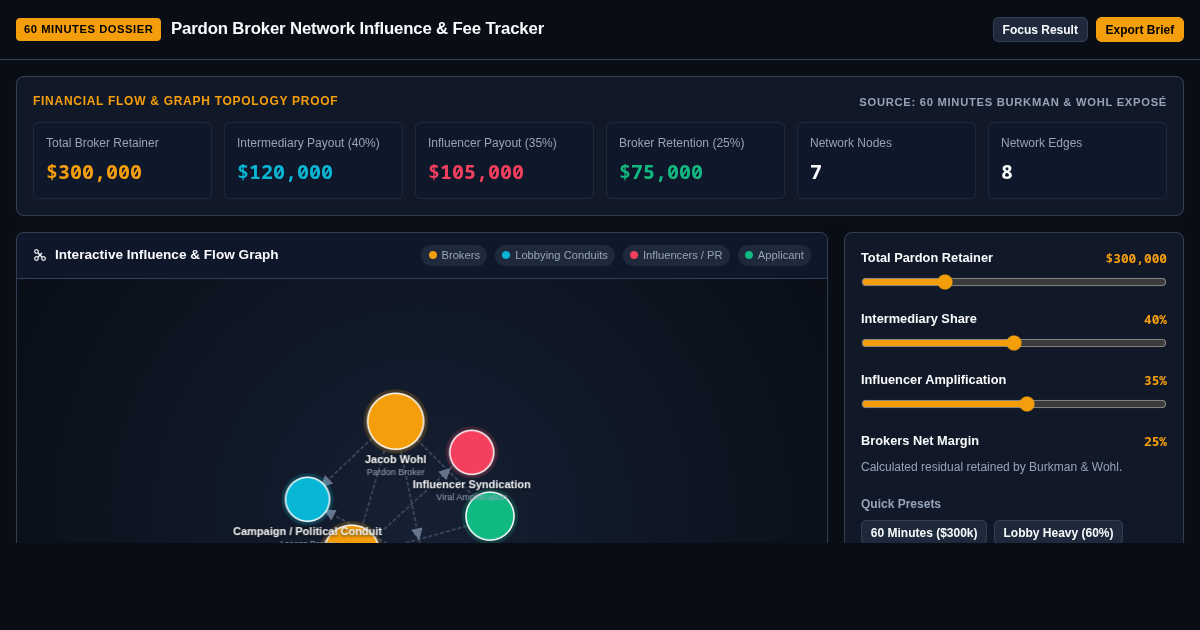Screen dimensions: 1200x630
Task: Click the Intermediary Payout $120,000 card
Action: tap(313, 160)
